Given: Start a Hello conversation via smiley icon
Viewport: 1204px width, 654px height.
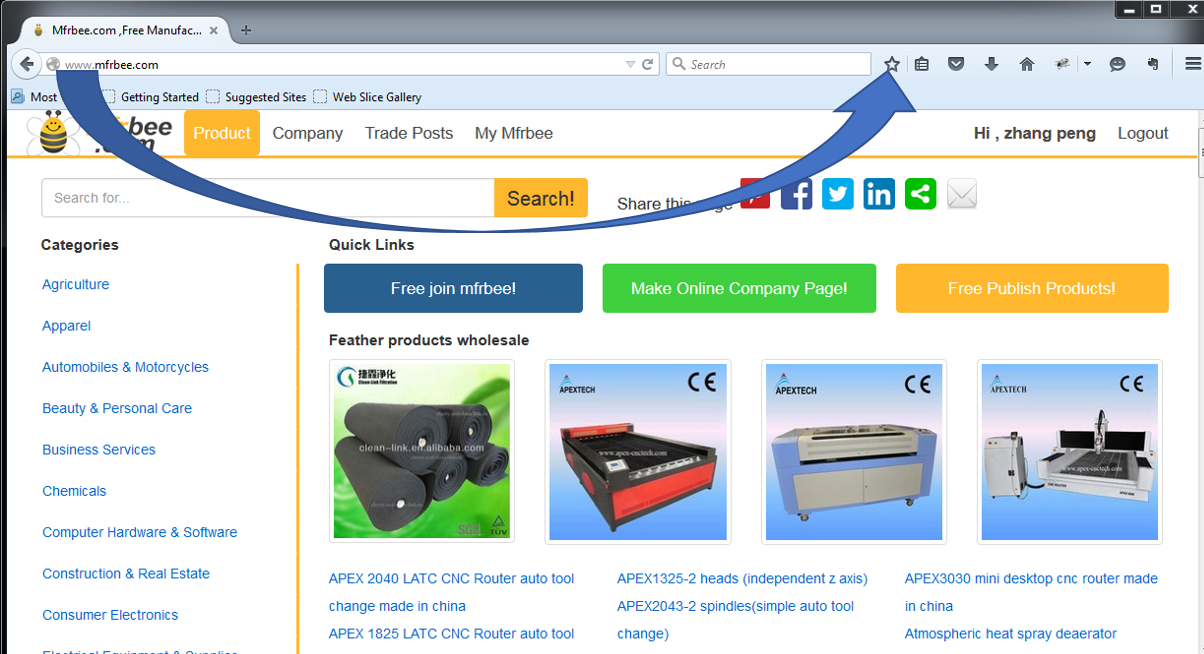Looking at the screenshot, I should (1118, 64).
